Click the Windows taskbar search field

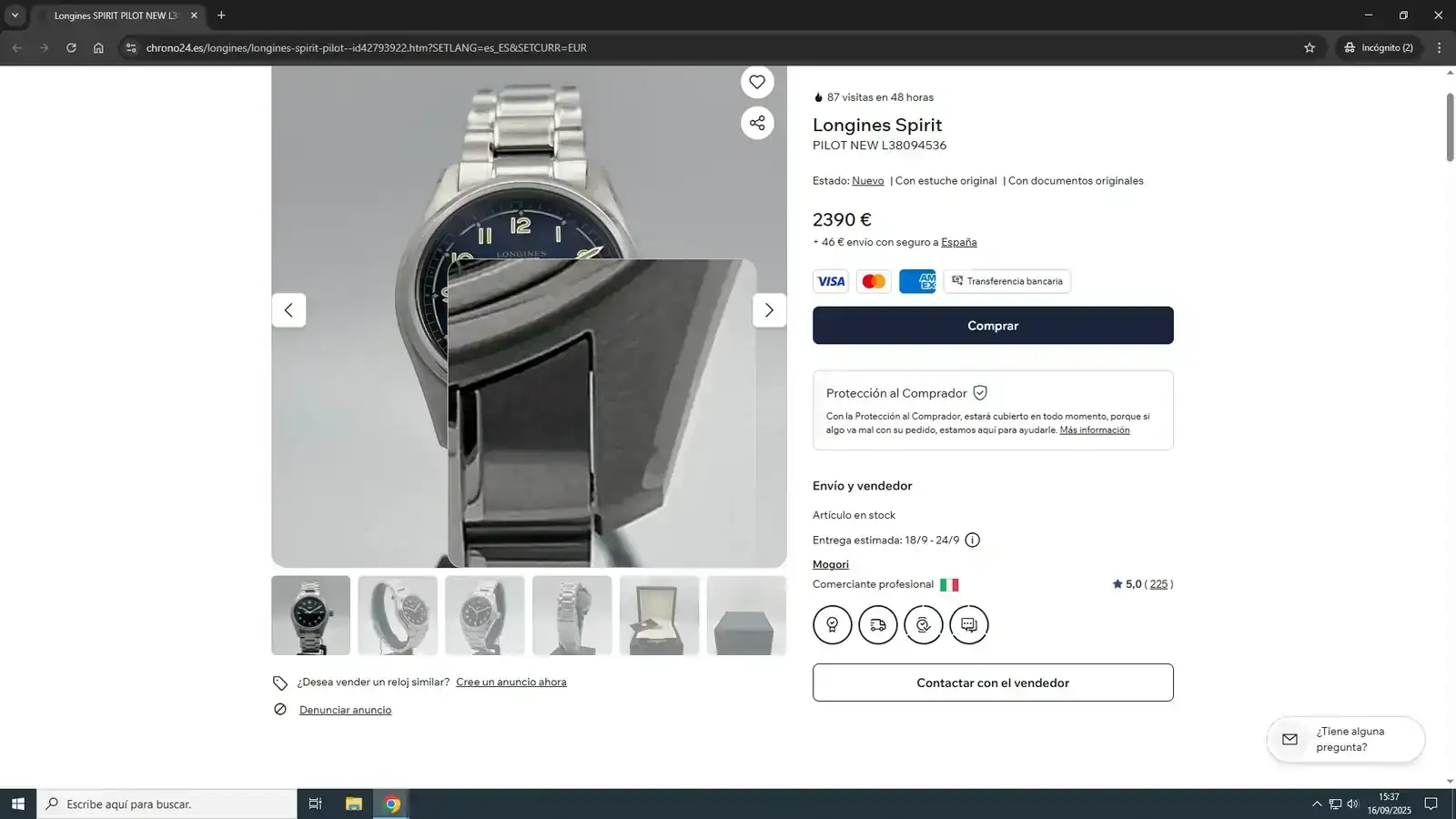tap(168, 804)
